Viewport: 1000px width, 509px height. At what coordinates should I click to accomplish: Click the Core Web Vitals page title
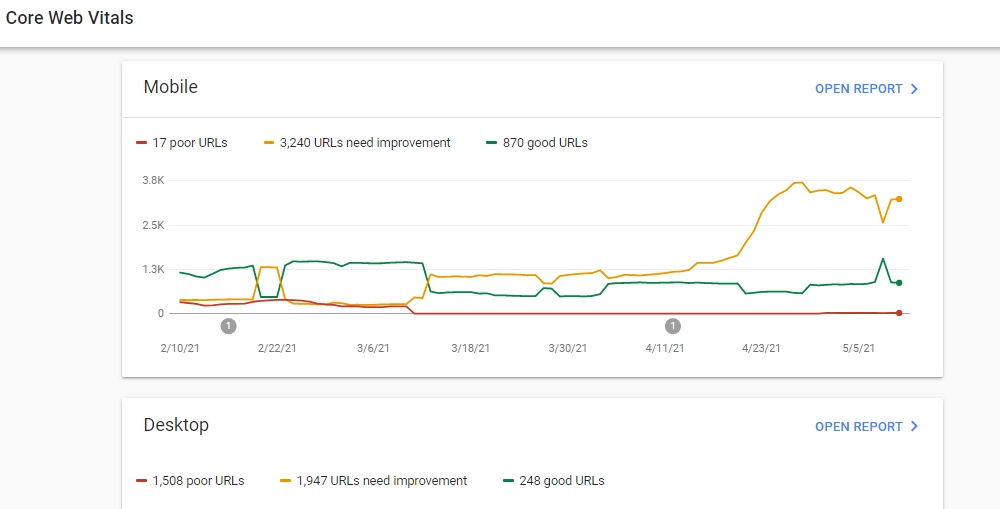[70, 18]
